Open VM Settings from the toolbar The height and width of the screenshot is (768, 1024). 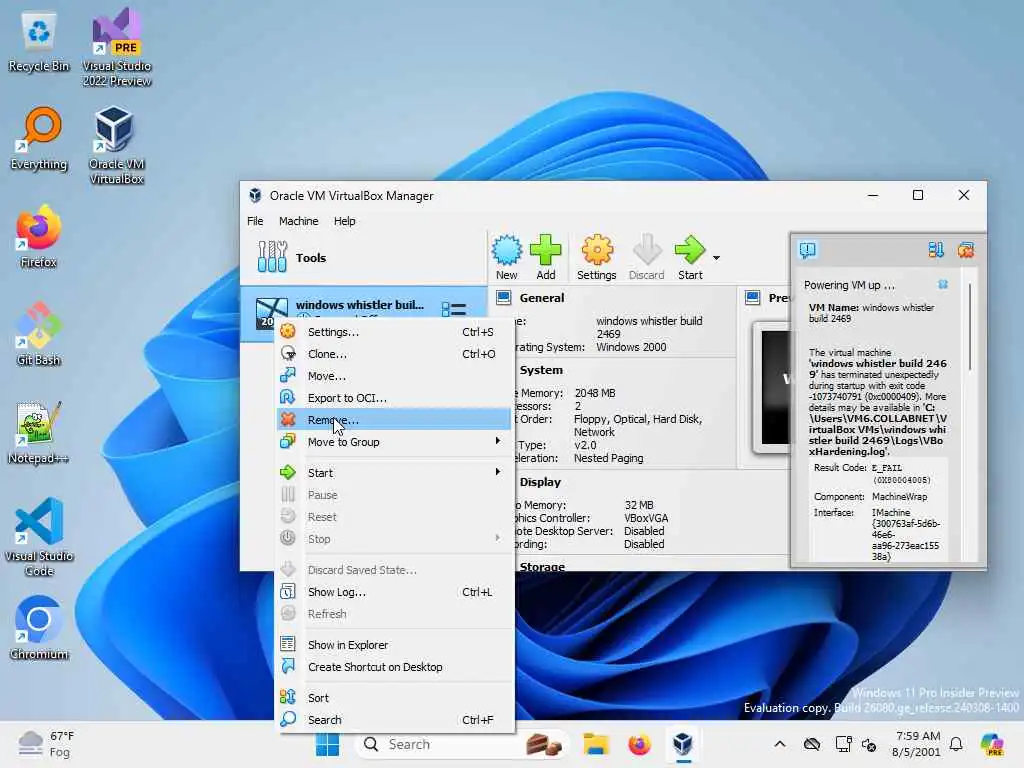596,257
